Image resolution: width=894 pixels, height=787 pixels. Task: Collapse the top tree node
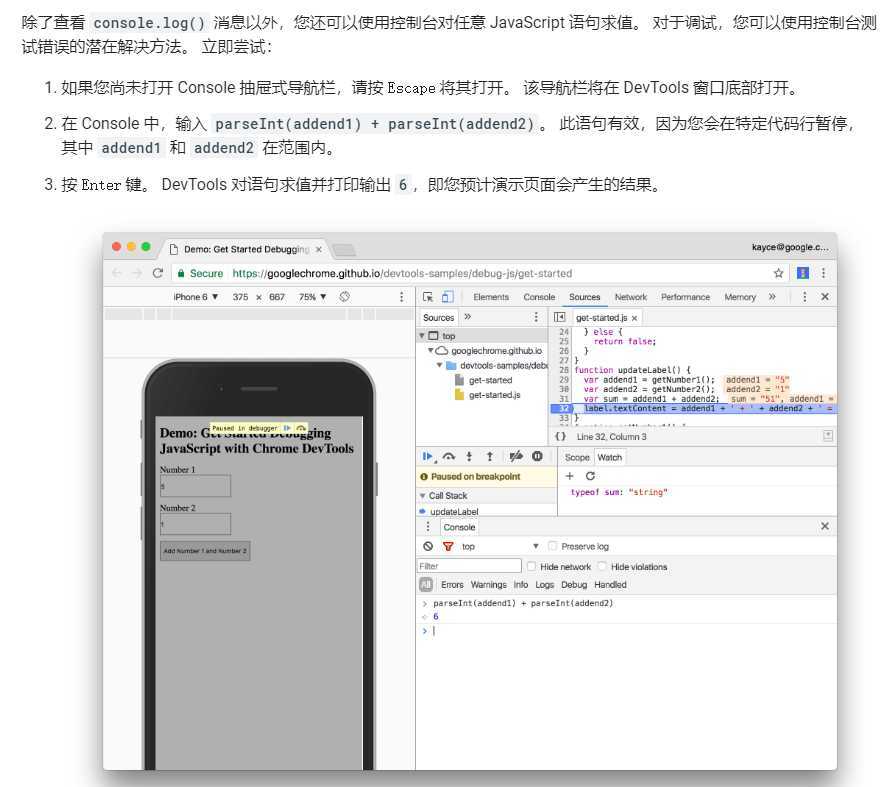tap(422, 336)
